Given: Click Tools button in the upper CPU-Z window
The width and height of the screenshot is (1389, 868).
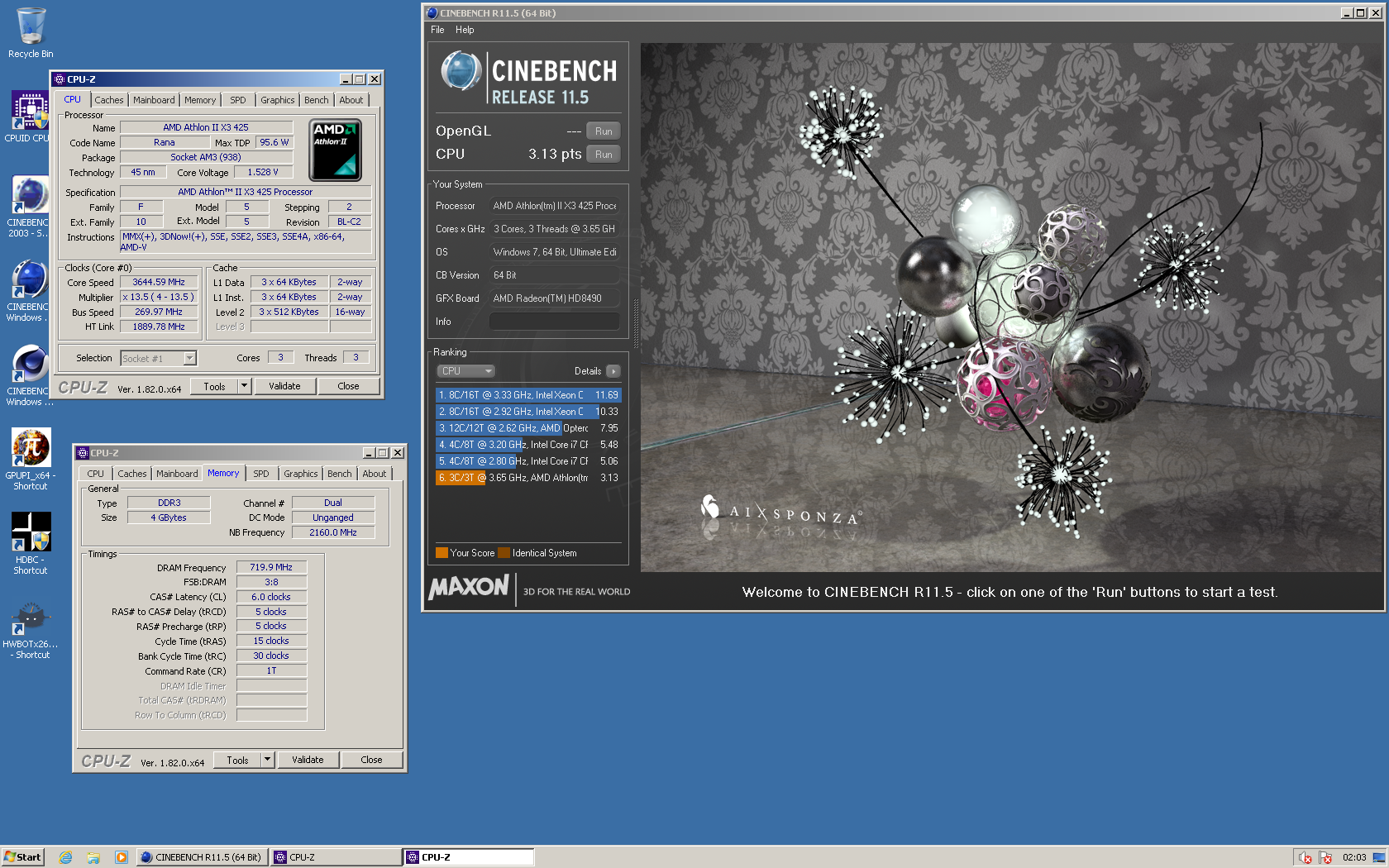Looking at the screenshot, I should coord(214,386).
